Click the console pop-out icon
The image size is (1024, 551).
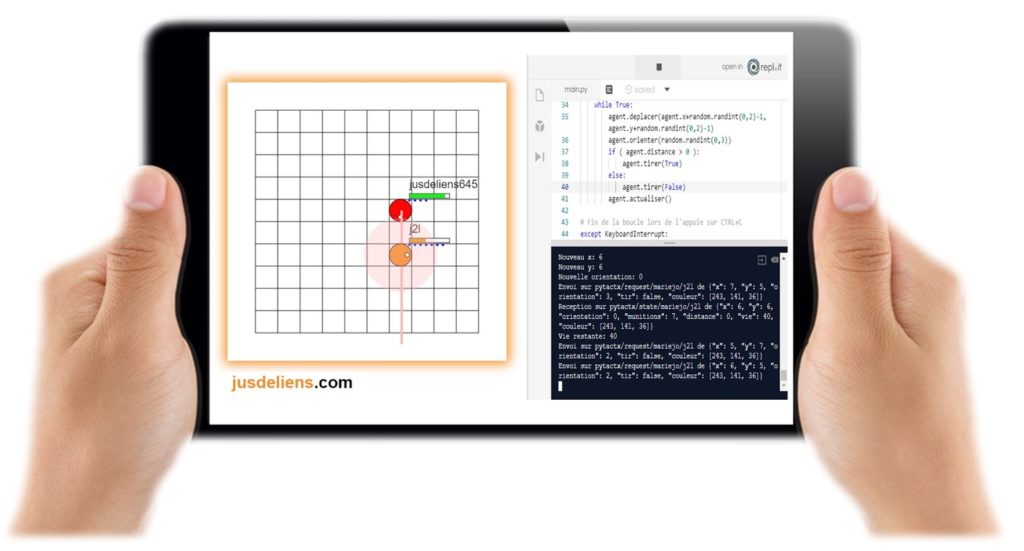761,260
